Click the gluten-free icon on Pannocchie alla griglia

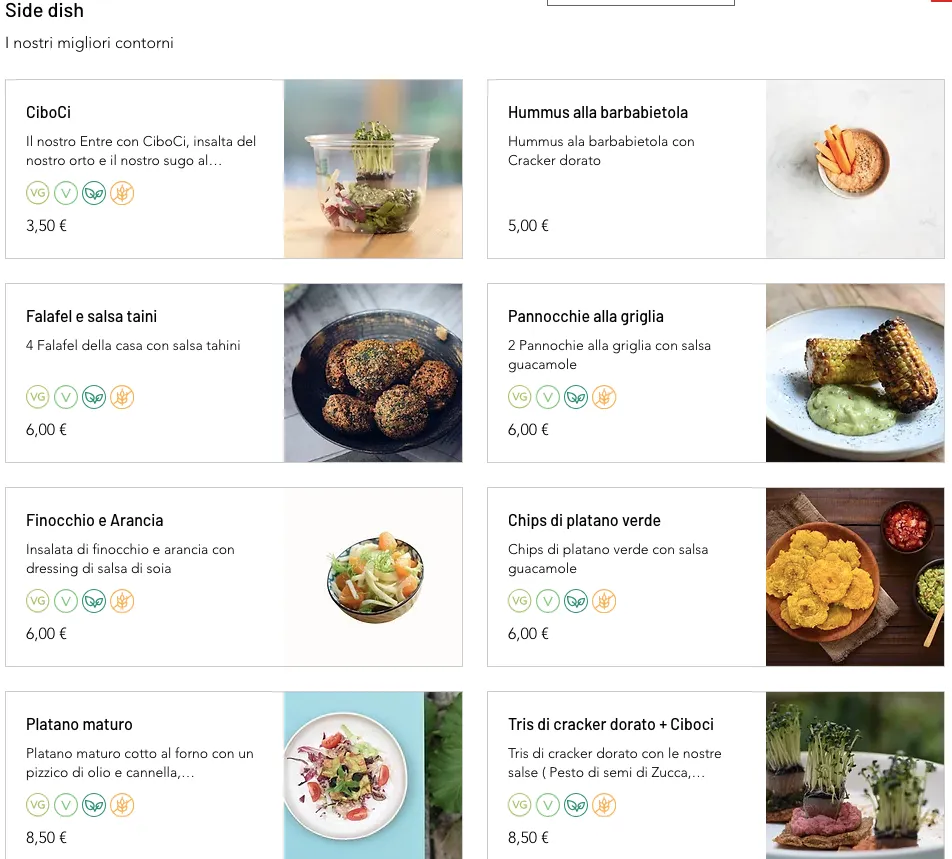coord(604,397)
